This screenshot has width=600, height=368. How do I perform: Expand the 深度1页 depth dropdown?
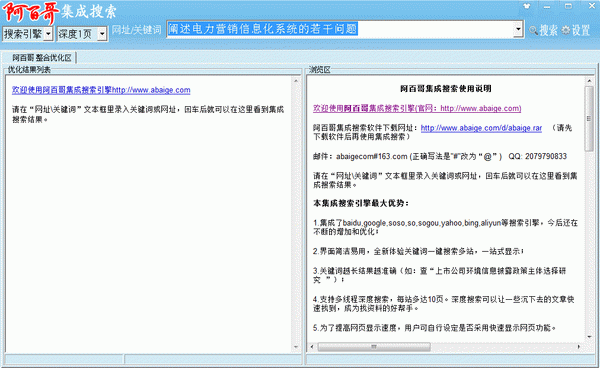click(x=102, y=34)
